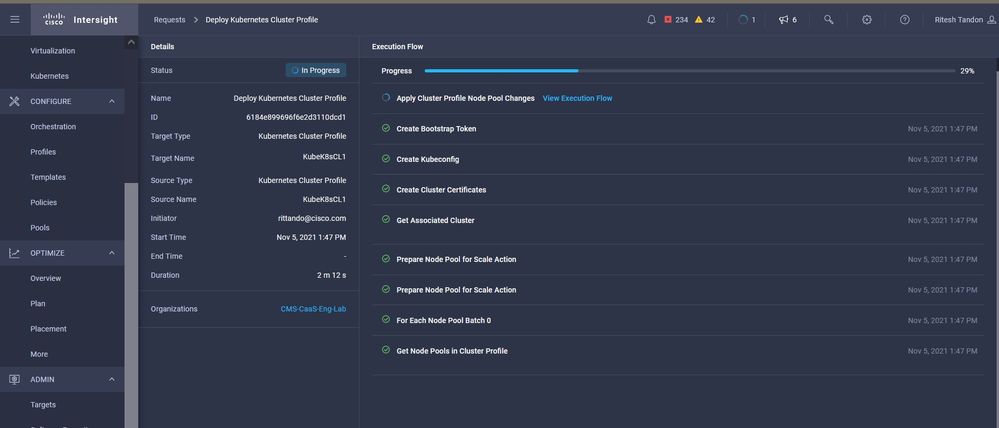Select the request ID 6184e899696f6e2d3110dcd1

(296, 117)
